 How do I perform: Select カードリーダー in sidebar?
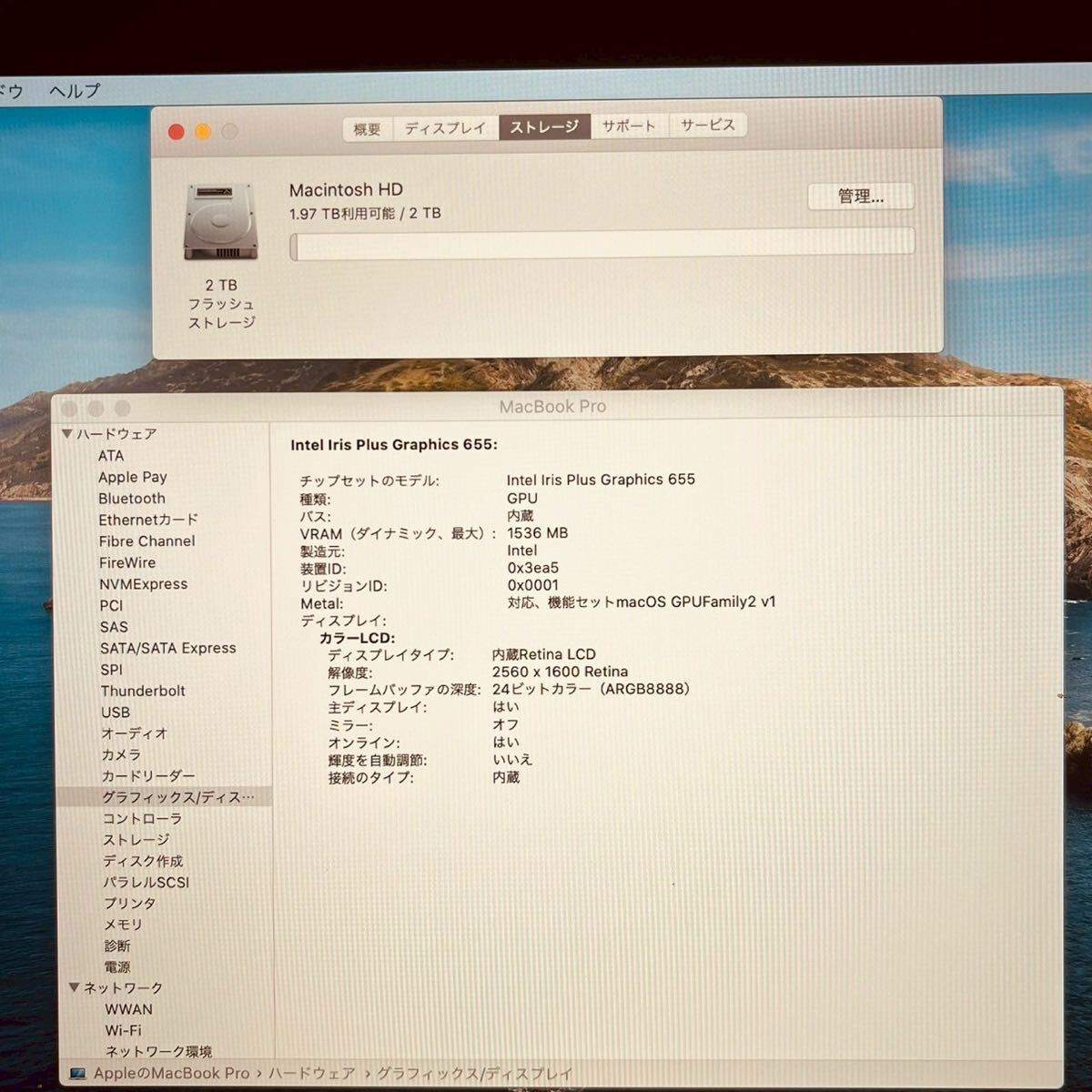[148, 776]
